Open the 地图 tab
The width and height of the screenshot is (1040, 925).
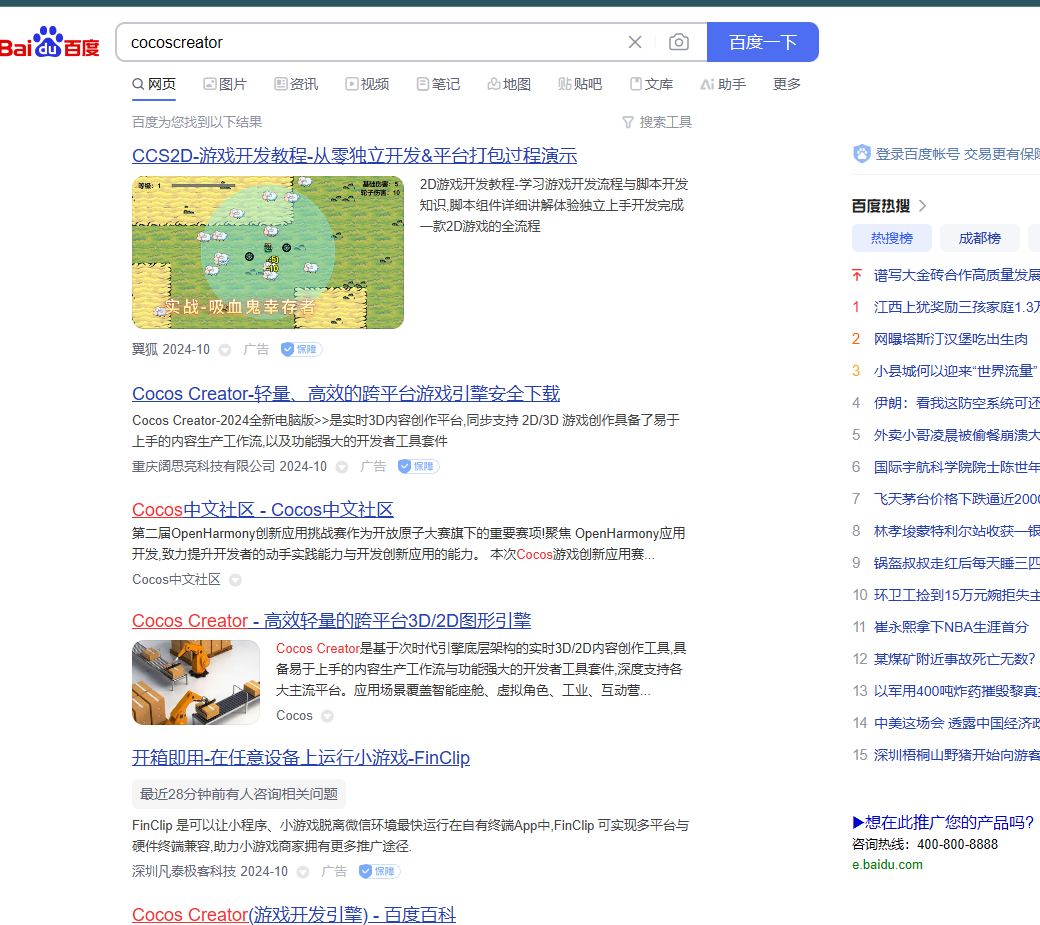pyautogui.click(x=509, y=84)
